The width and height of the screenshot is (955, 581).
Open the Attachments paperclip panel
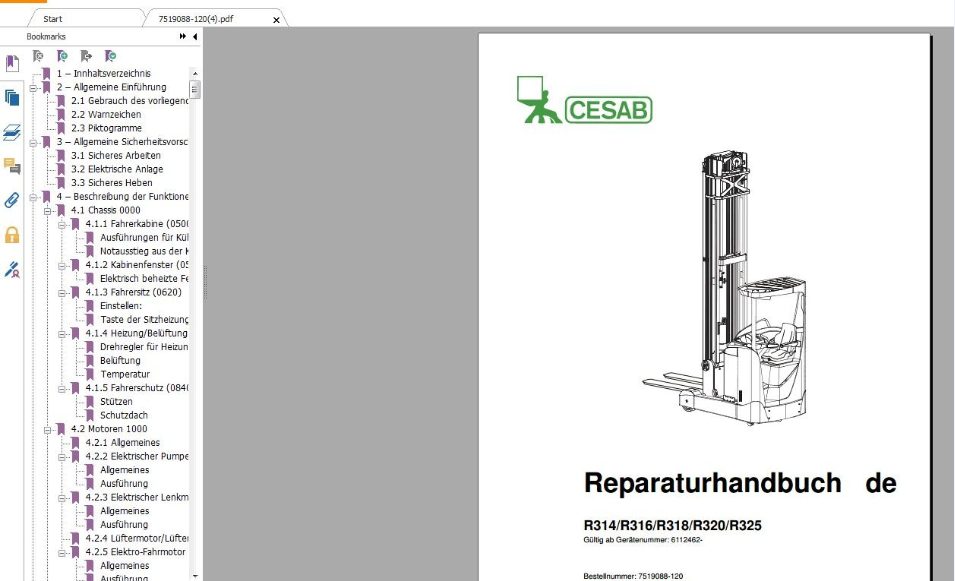tap(12, 200)
